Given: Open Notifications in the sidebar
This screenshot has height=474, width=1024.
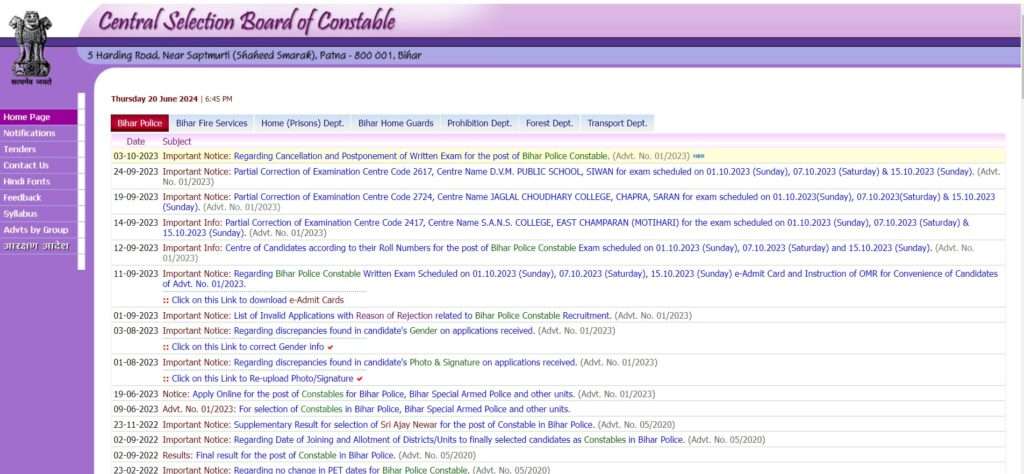Looking at the screenshot, I should click(29, 133).
